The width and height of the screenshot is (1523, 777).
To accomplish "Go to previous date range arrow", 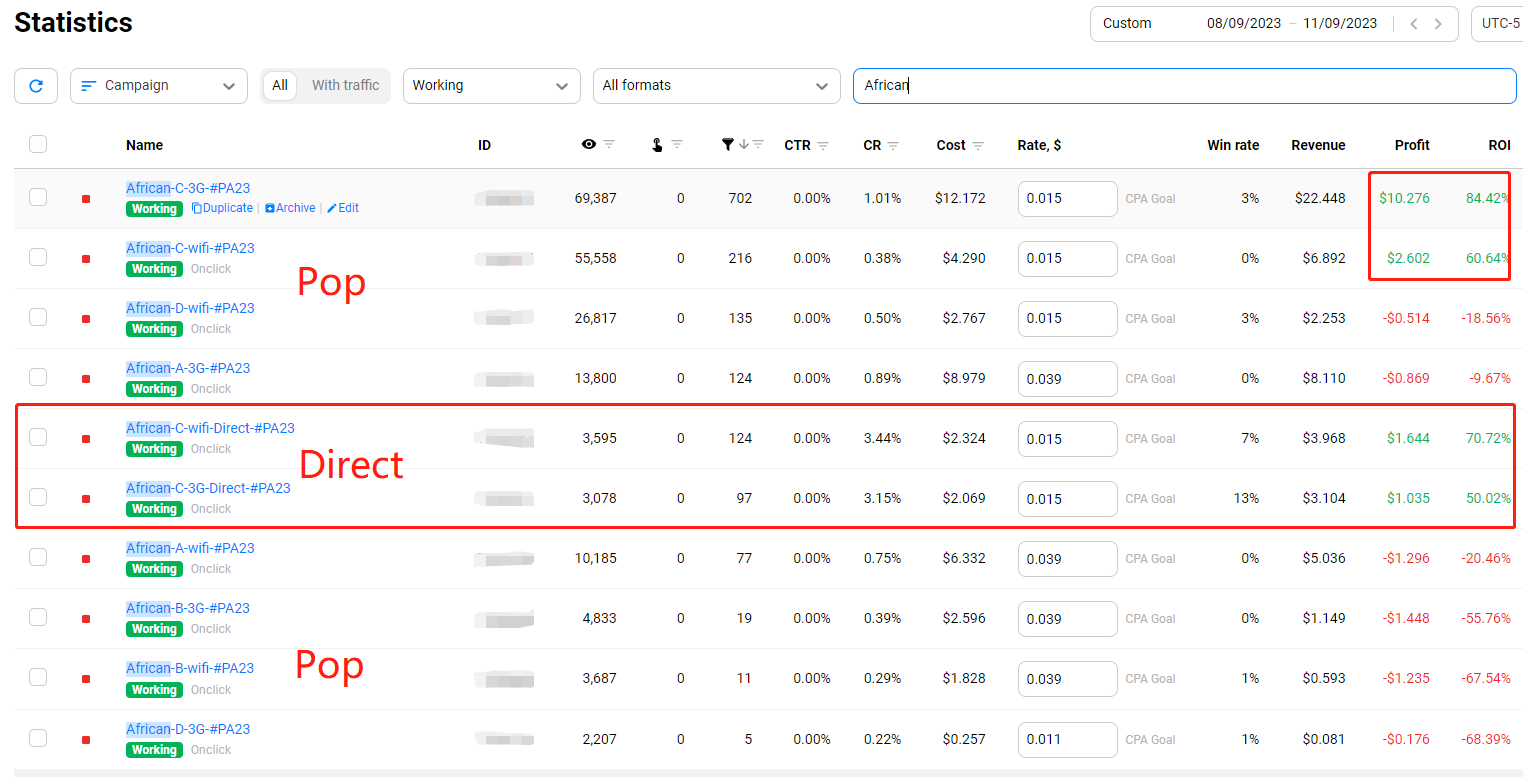I will (1414, 24).
